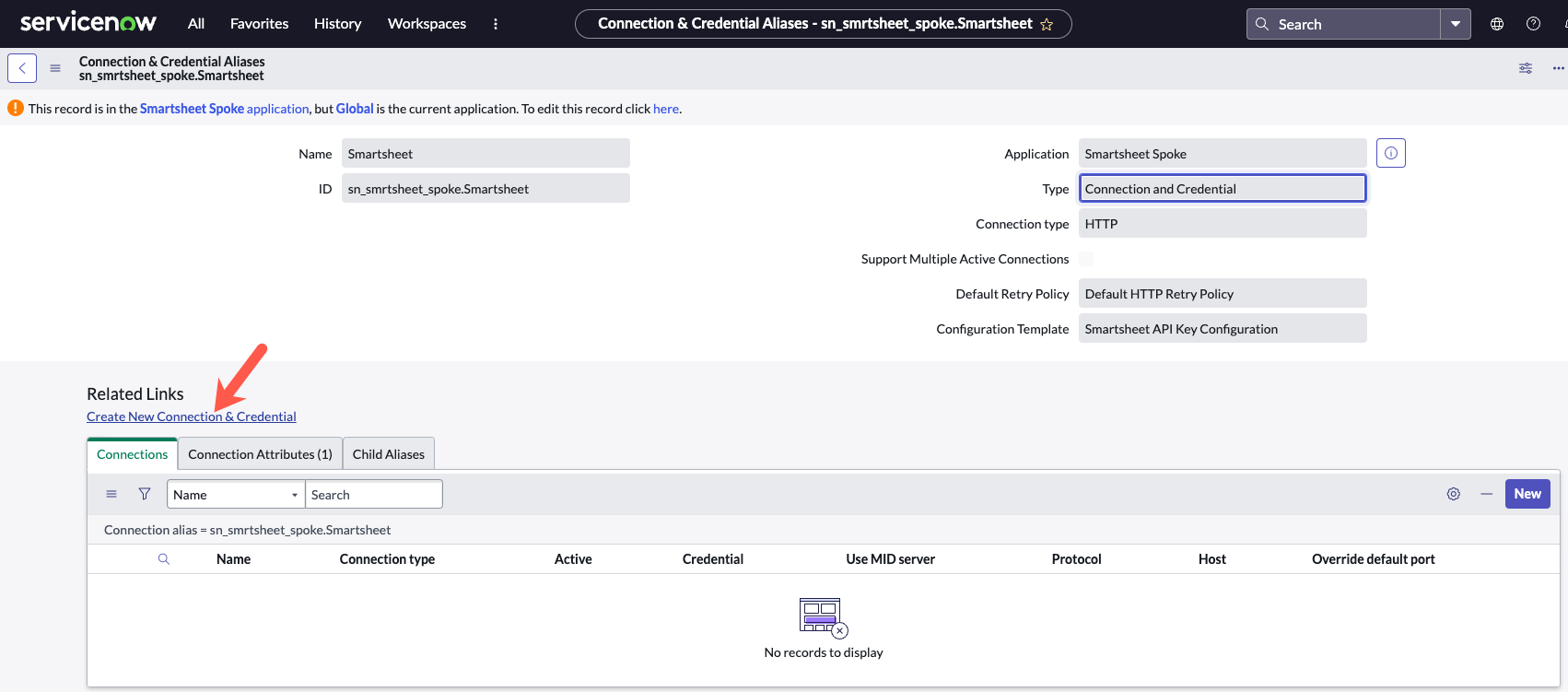
Task: Open the Smartsheet Spoke application link
Action: pos(225,109)
